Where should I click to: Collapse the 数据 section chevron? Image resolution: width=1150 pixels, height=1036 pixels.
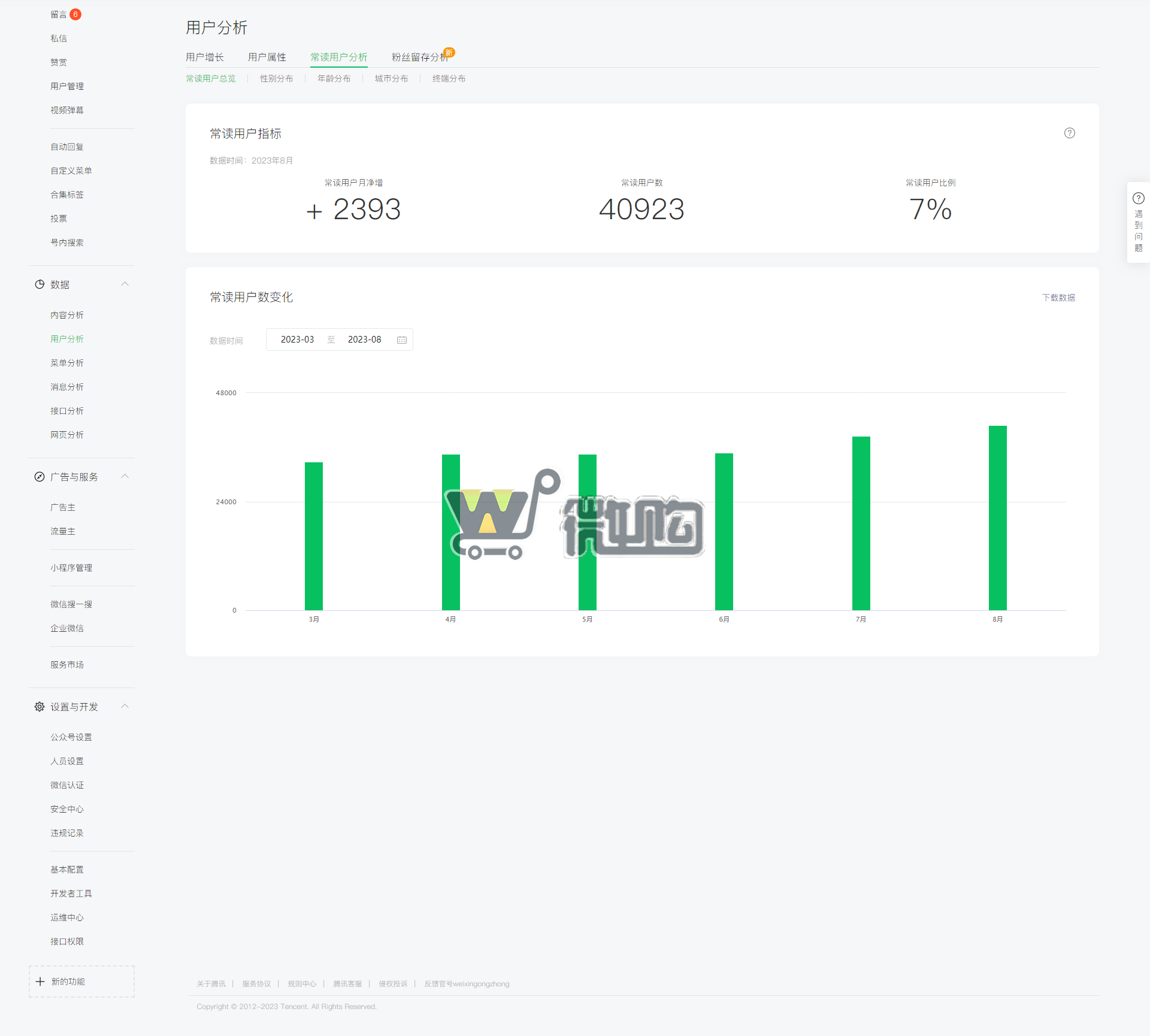(x=125, y=284)
